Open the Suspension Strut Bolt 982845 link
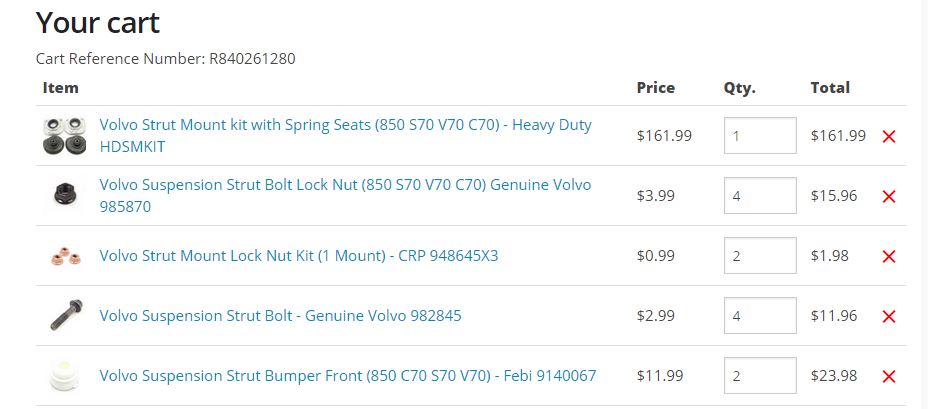Viewport: 928px width, 409px height. pos(280,316)
